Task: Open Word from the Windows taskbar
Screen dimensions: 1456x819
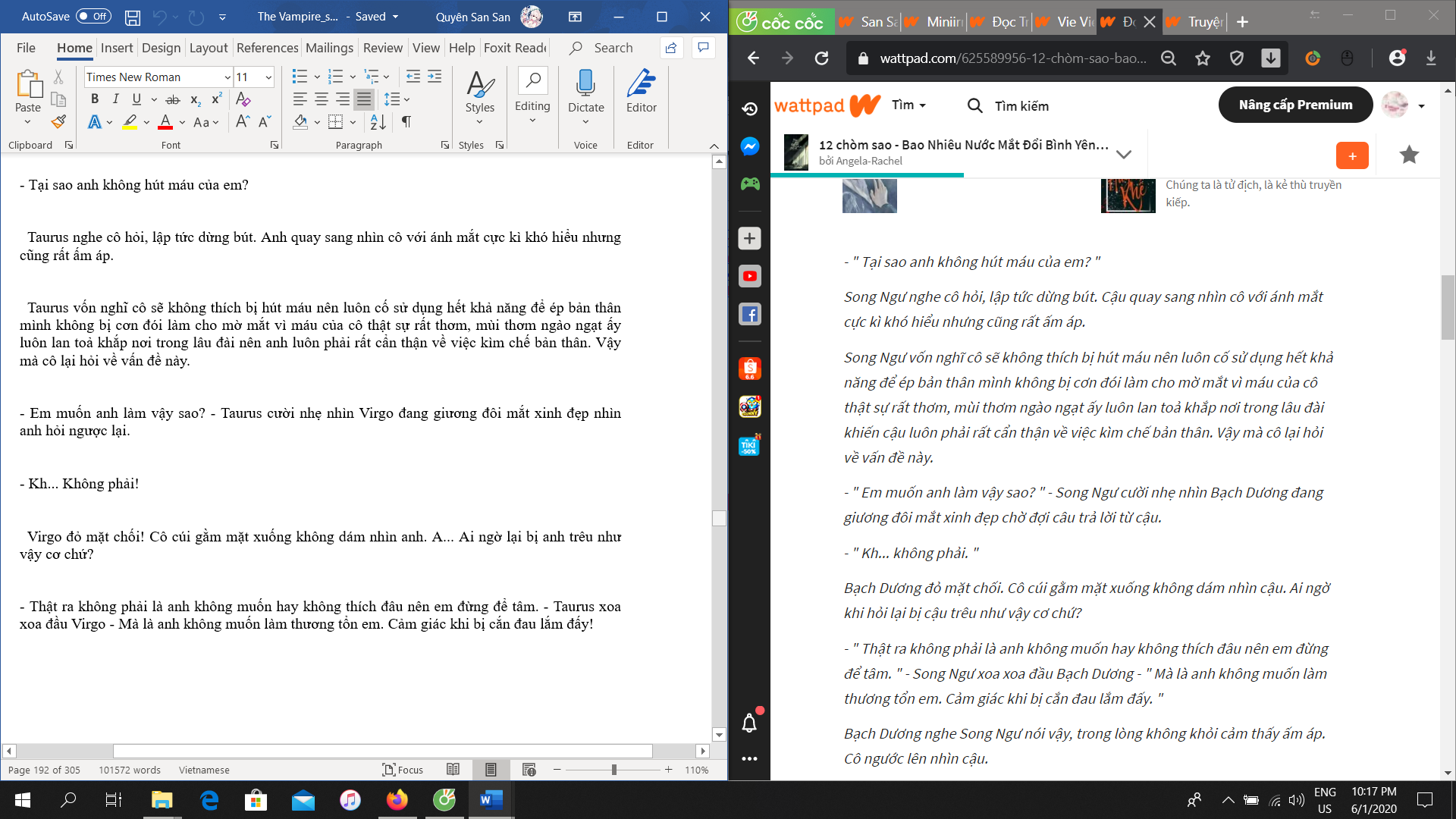Action: pyautogui.click(x=491, y=799)
